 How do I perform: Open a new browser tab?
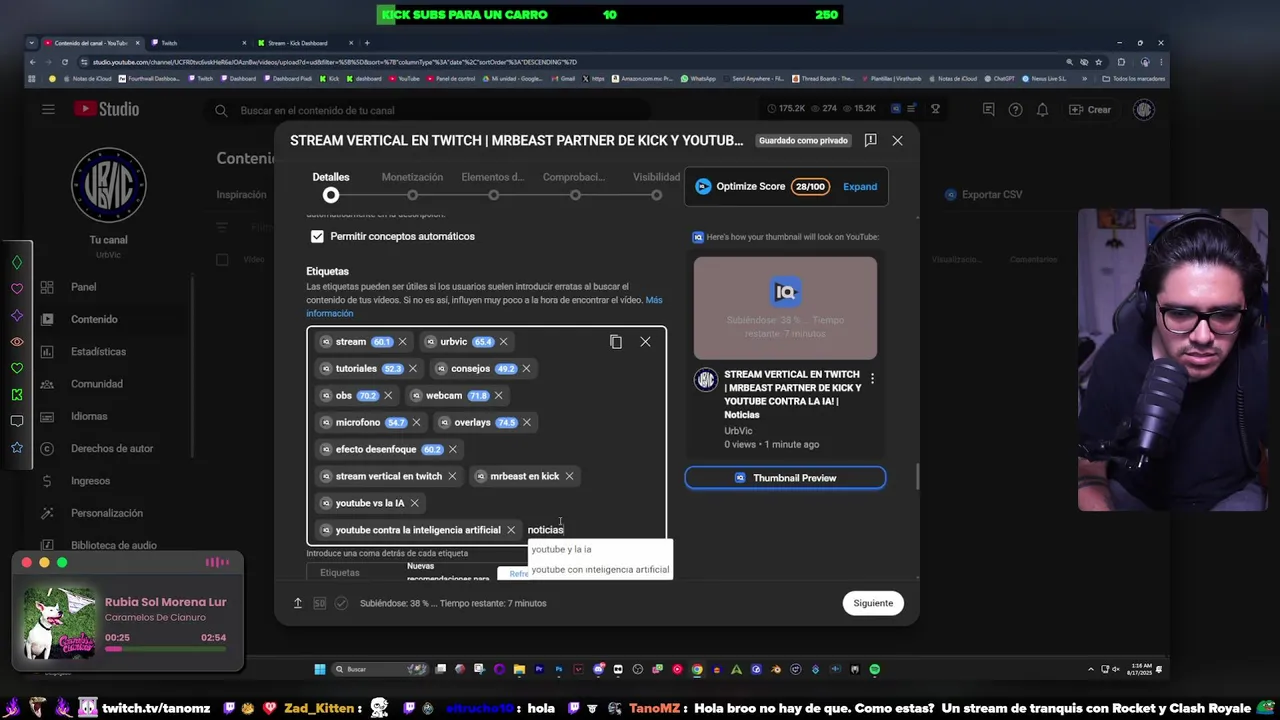tap(367, 43)
